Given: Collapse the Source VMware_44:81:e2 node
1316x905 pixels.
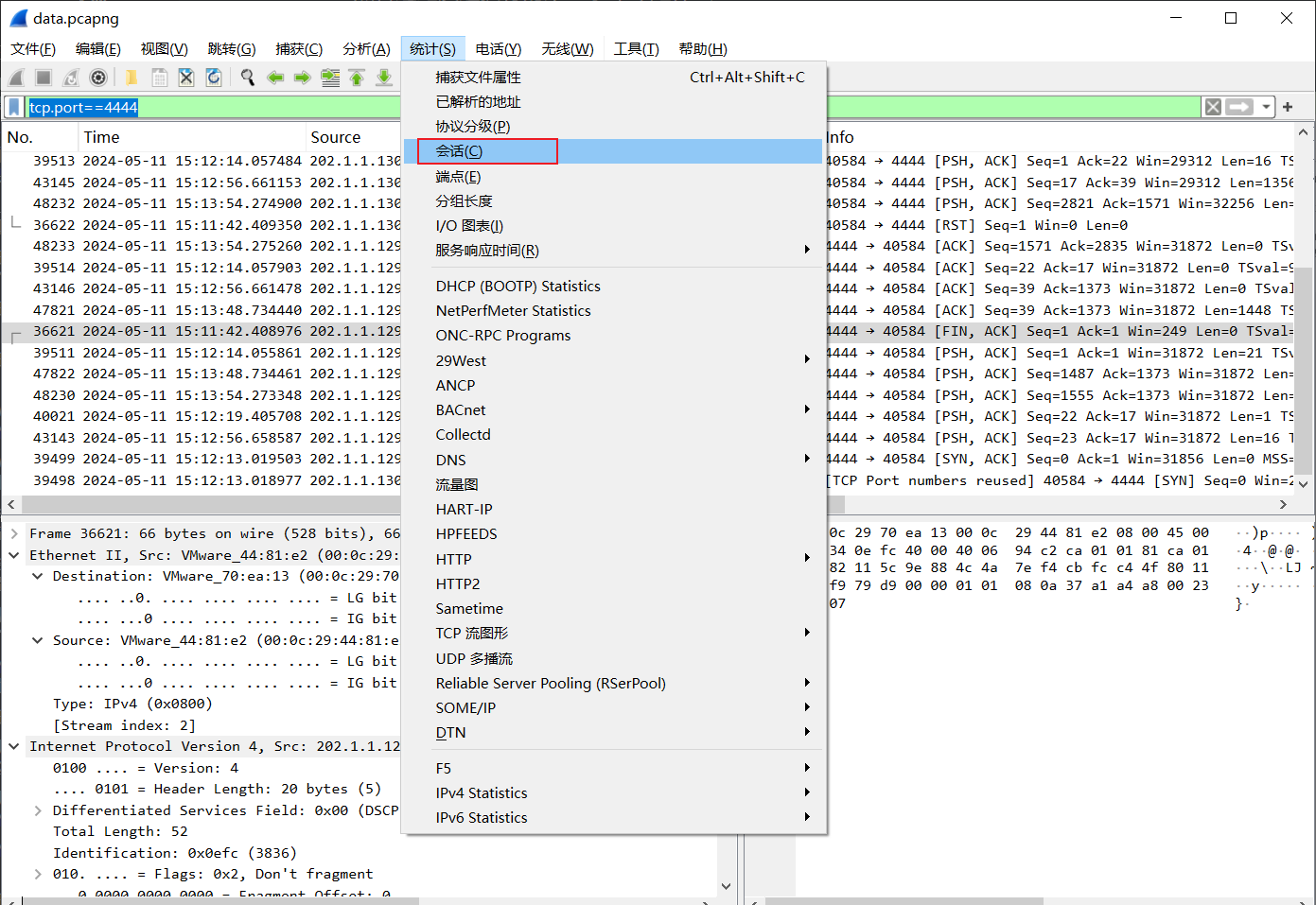Looking at the screenshot, I should 38,640.
